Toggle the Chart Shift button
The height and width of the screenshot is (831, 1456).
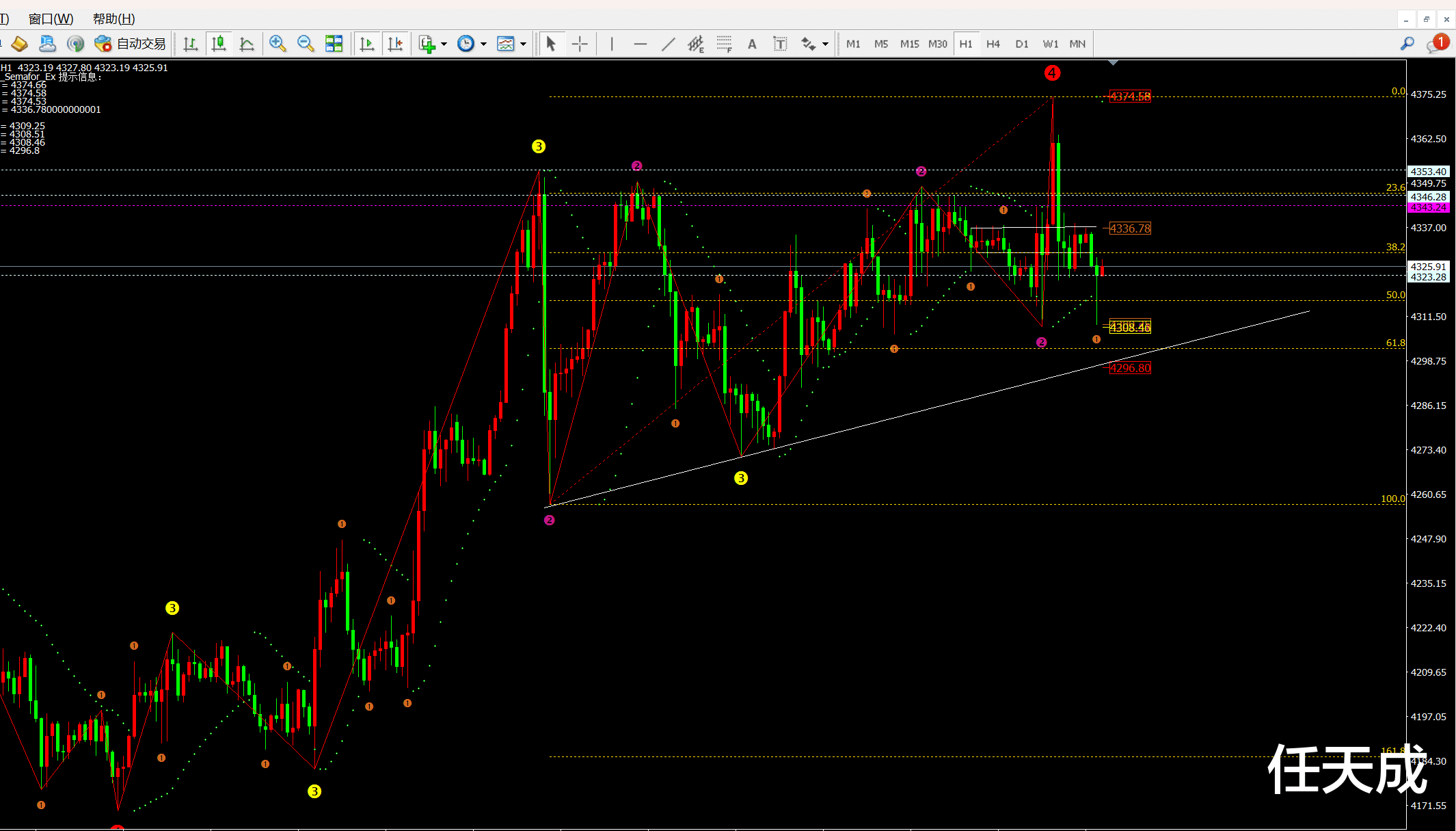(x=395, y=44)
